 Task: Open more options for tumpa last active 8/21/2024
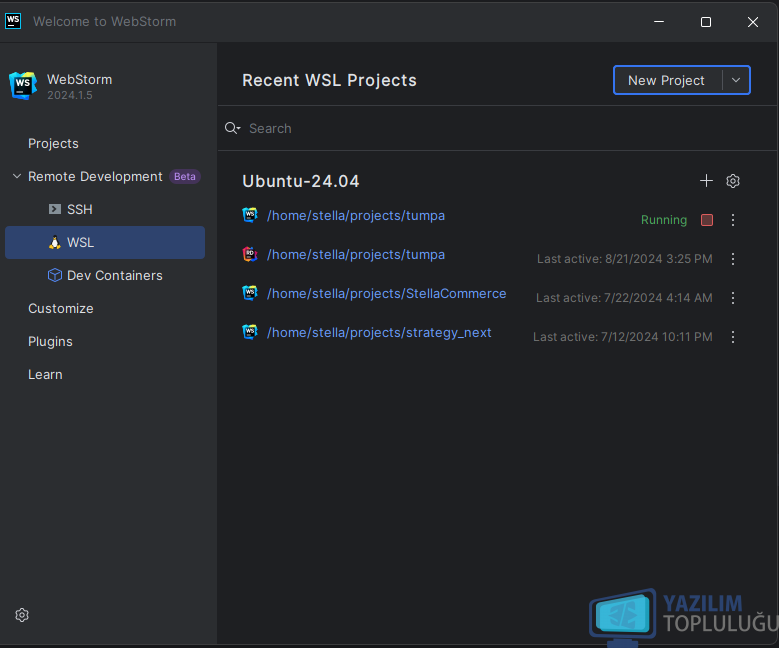[733, 259]
